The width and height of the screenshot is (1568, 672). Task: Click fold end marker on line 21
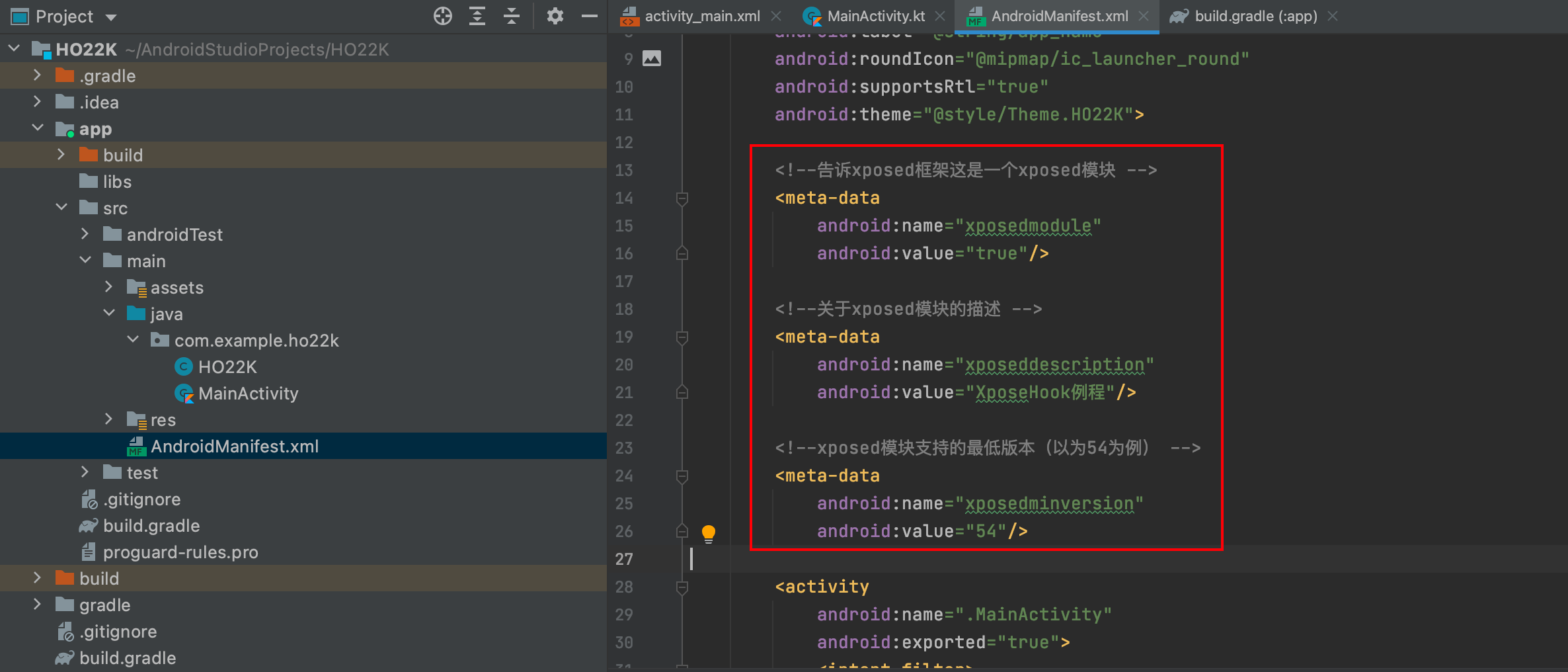click(x=682, y=392)
